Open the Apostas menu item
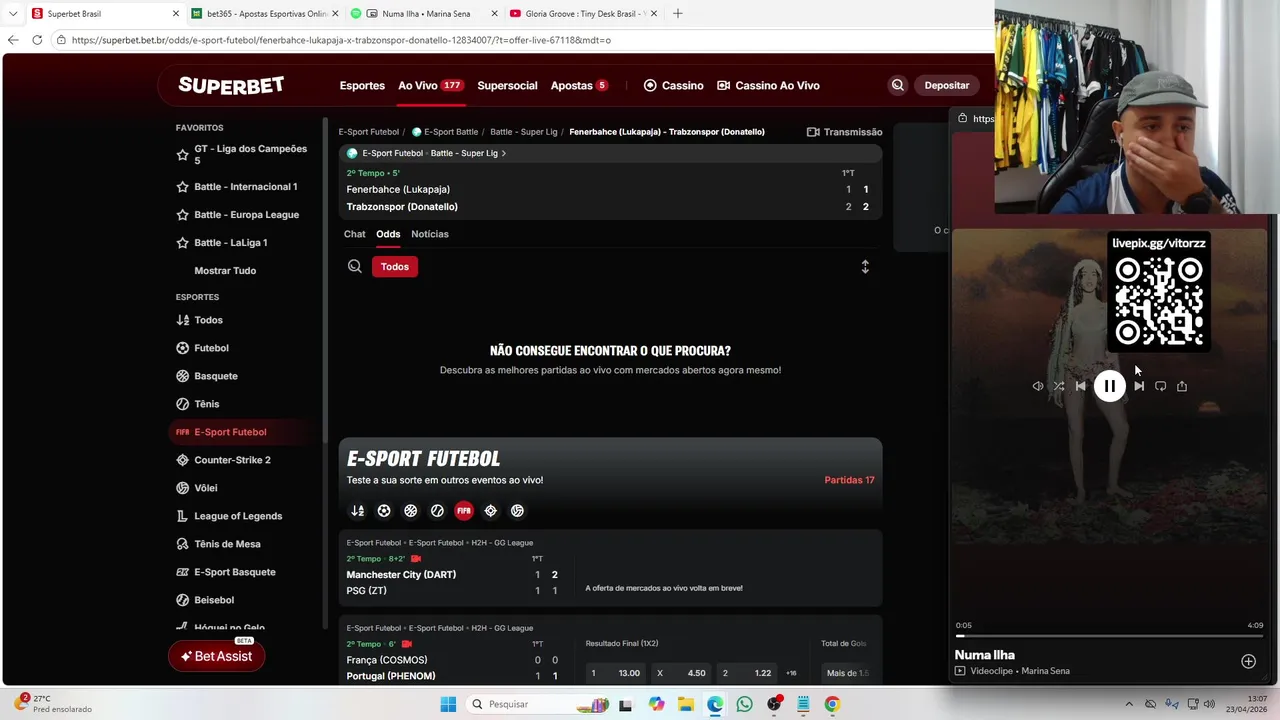Image resolution: width=1280 pixels, height=720 pixels. 579,85
